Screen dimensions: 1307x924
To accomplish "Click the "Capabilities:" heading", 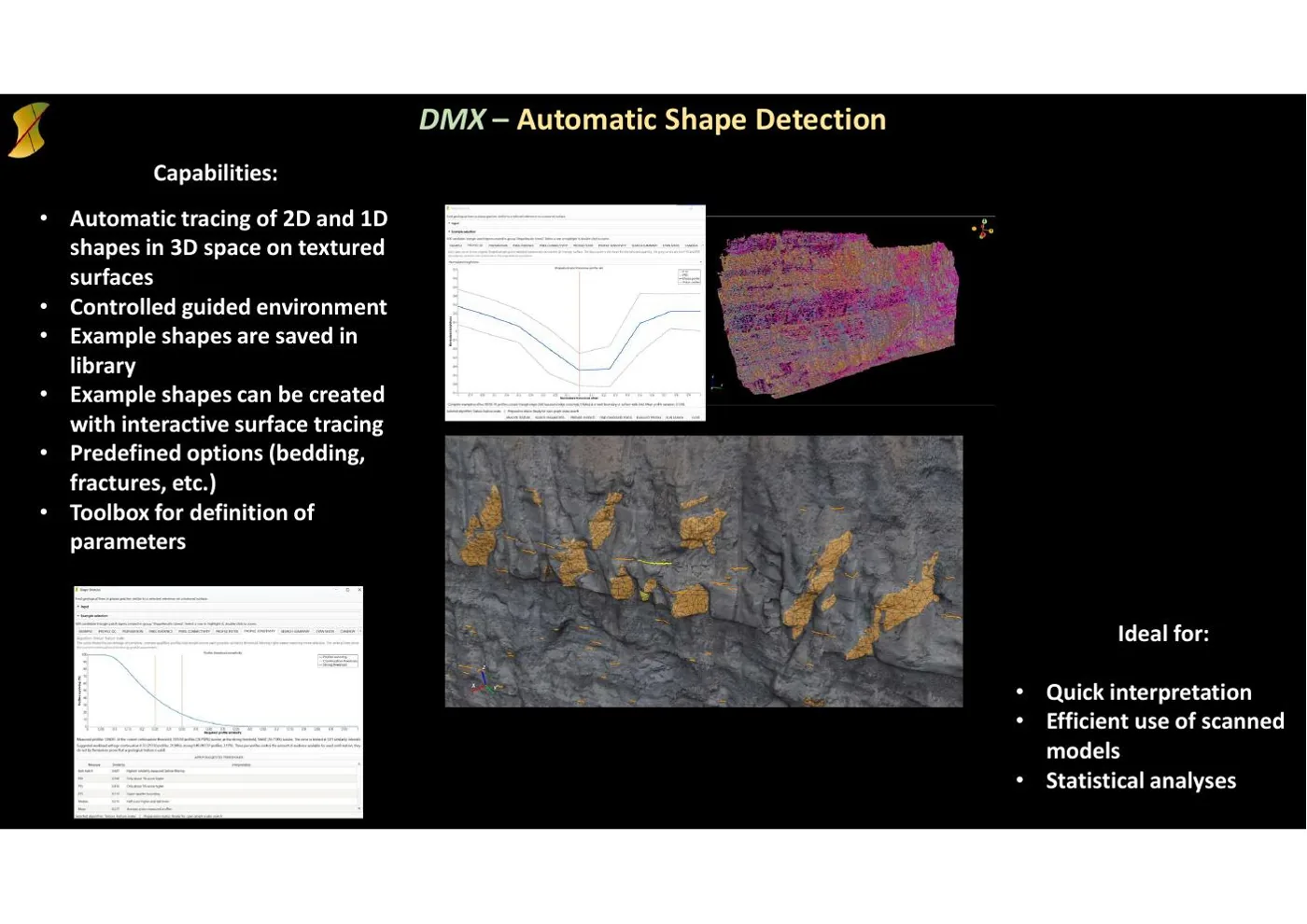I will tap(216, 174).
